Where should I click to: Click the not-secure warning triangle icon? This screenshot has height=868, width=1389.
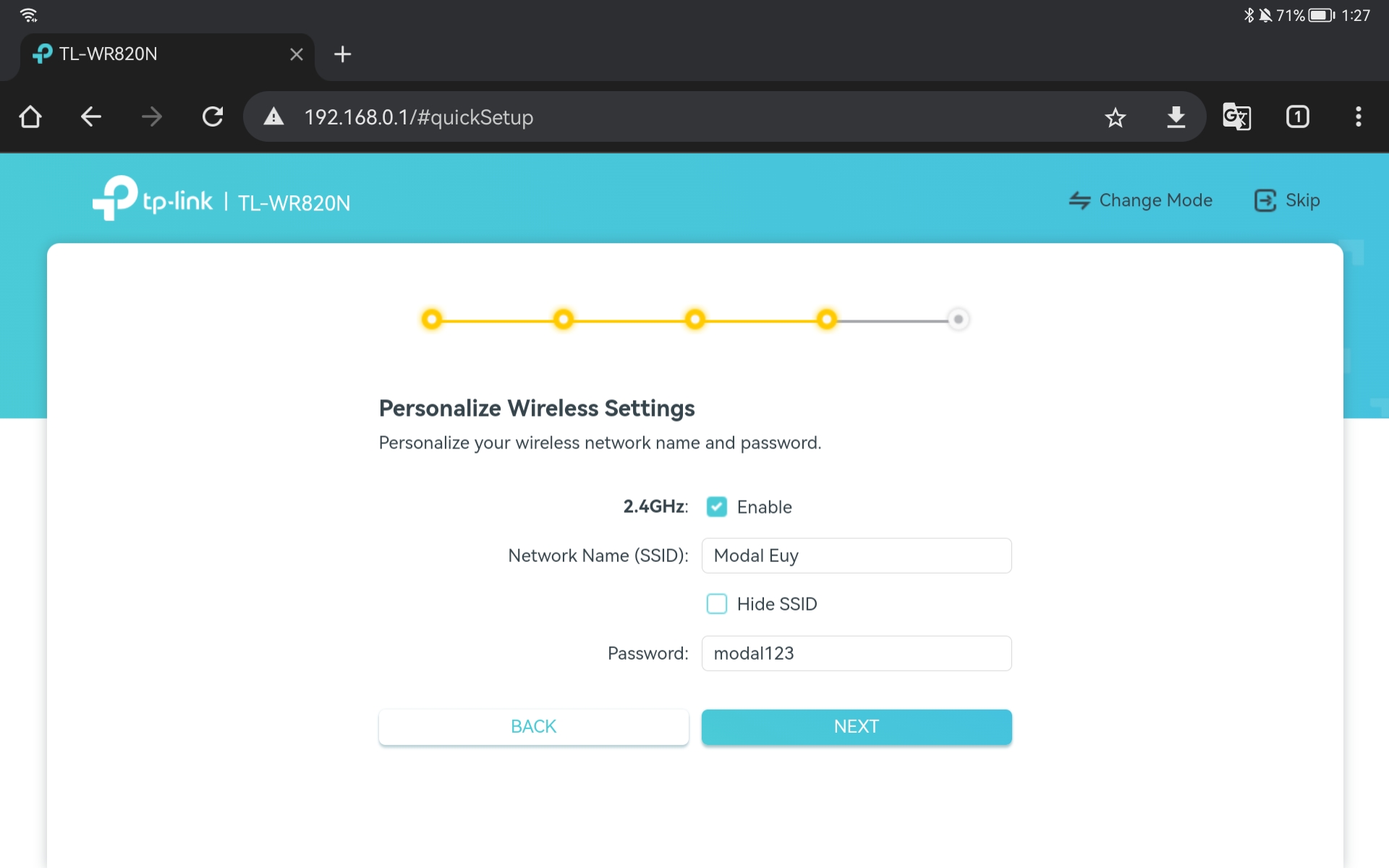(273, 117)
